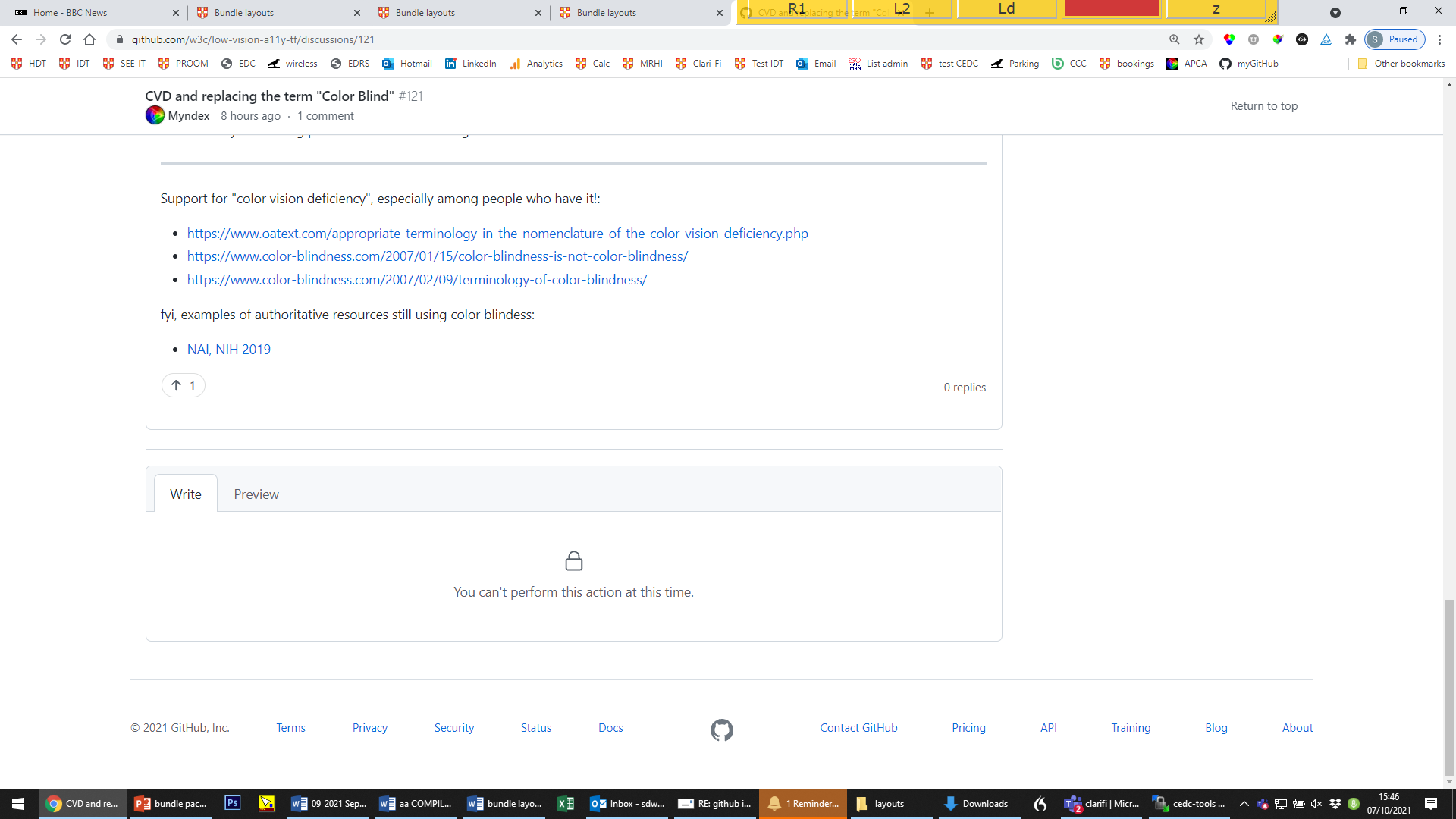Click Return to top
1456x819 pixels.
1264,106
